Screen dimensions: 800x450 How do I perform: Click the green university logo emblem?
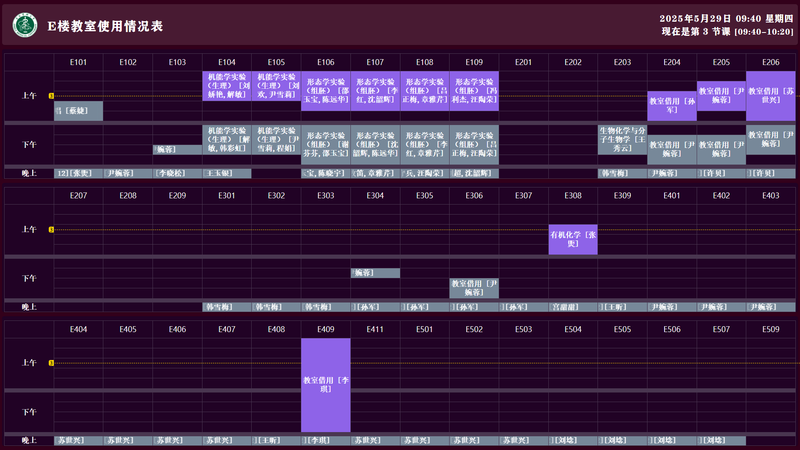click(23, 25)
